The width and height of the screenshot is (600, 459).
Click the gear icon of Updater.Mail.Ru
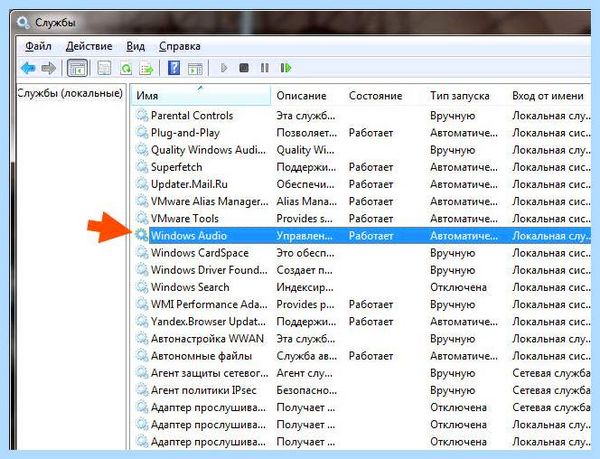pos(142,184)
